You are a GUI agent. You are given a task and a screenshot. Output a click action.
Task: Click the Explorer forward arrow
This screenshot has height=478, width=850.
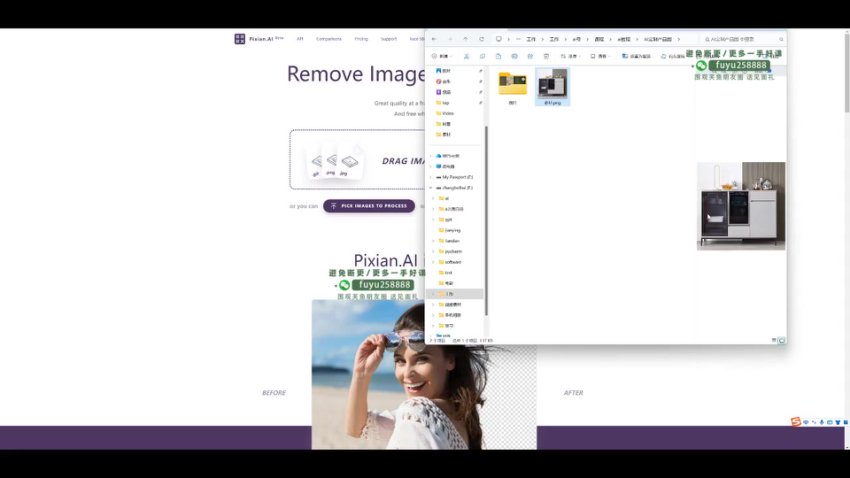pyautogui.click(x=449, y=39)
